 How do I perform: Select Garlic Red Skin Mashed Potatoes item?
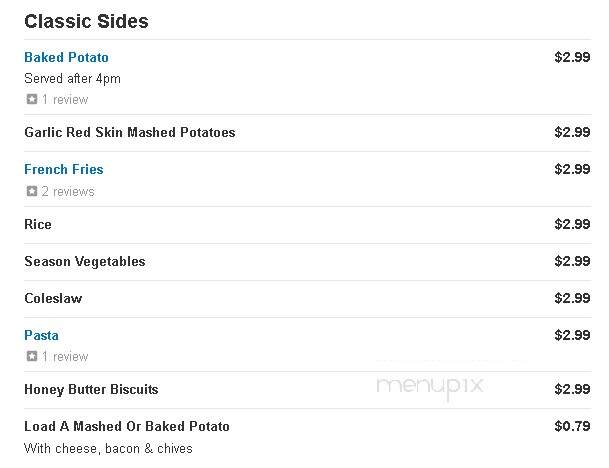(130, 132)
